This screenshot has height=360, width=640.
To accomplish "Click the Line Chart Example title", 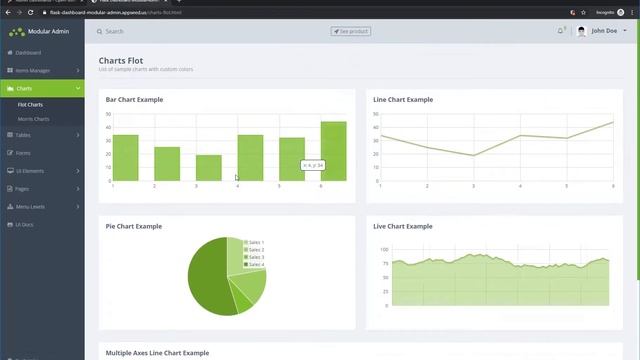I will pyautogui.click(x=403, y=100).
